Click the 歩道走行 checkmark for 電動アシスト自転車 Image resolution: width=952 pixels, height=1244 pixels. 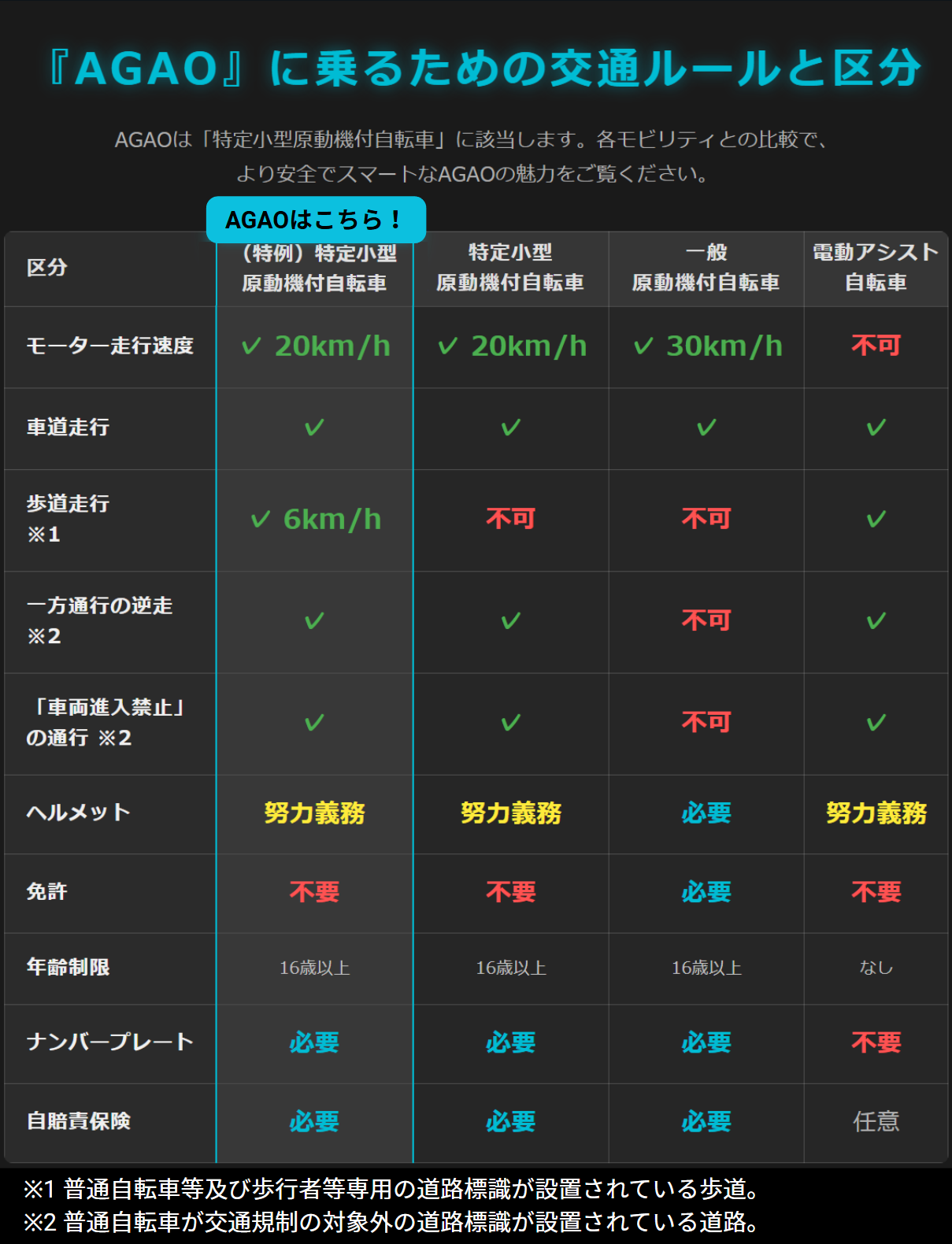876,520
